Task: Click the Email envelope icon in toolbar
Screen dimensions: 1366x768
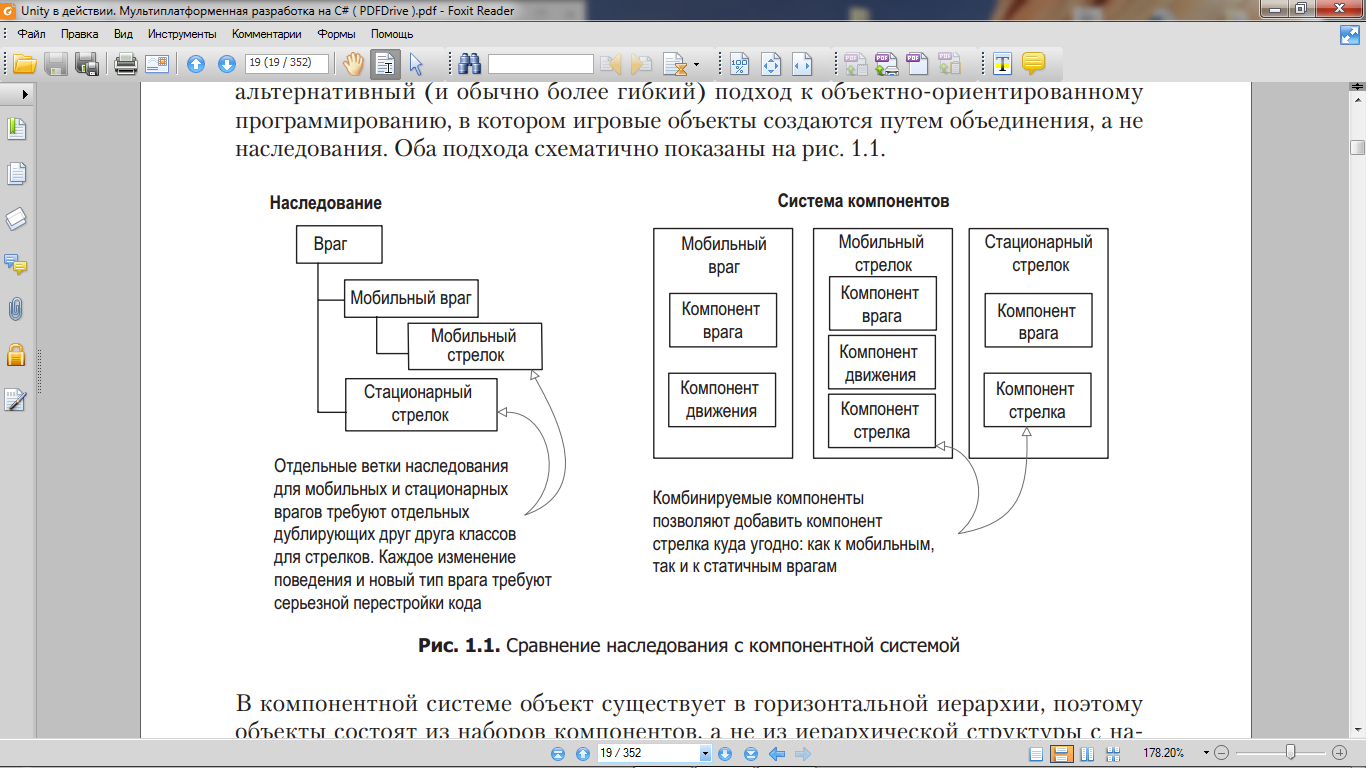Action: coord(157,64)
